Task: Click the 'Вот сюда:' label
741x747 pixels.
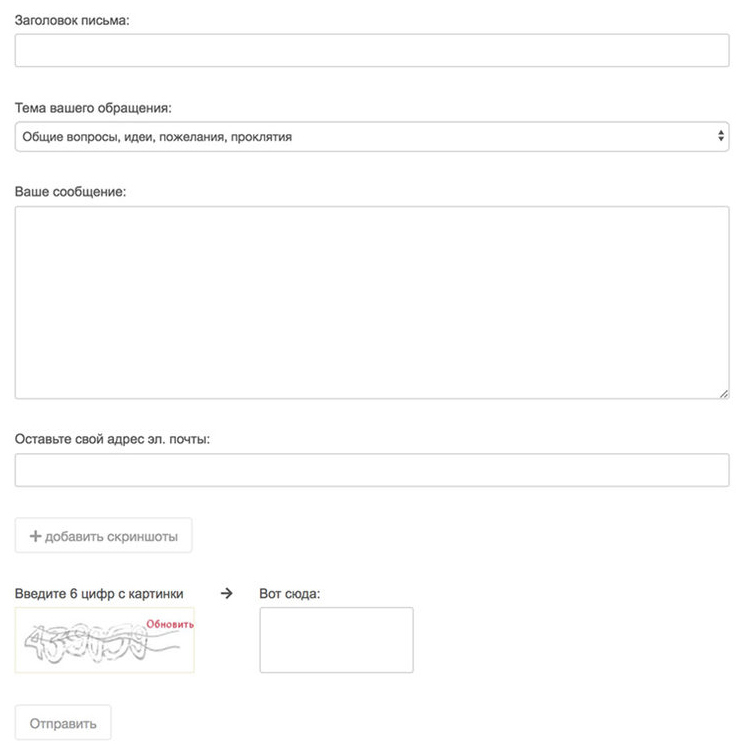Action: coord(289,593)
